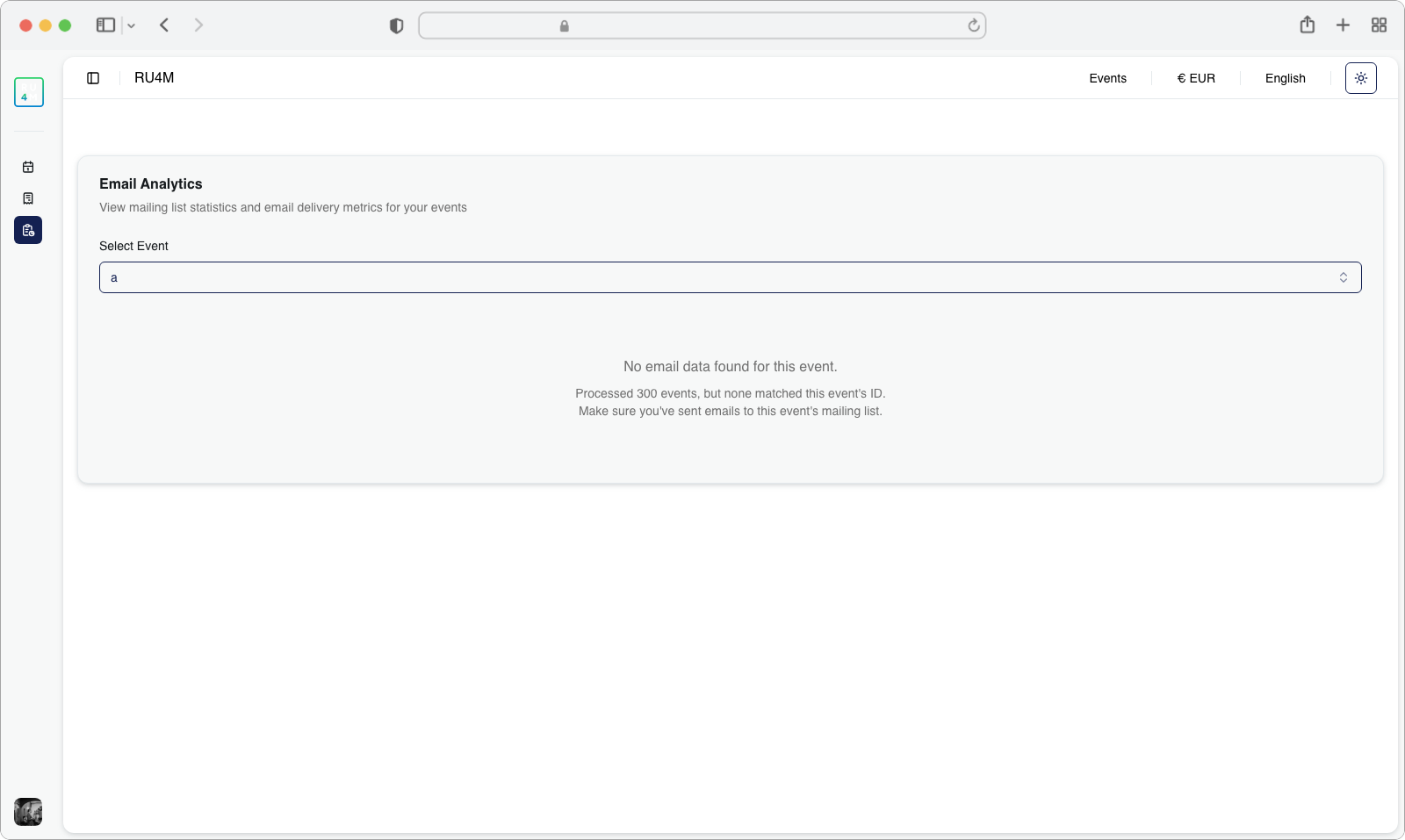
Task: Open the receipt icon in the left sidebar
Action: 28,198
